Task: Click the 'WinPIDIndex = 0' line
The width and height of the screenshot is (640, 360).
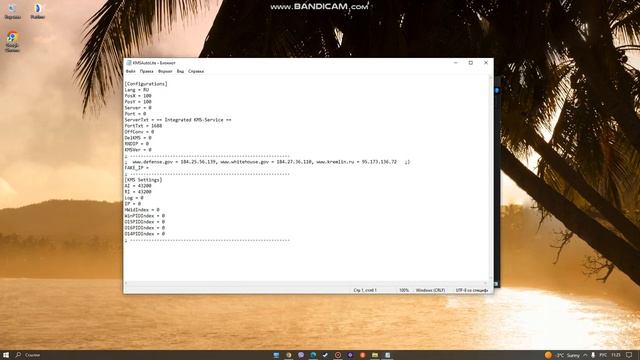Action: [x=144, y=216]
